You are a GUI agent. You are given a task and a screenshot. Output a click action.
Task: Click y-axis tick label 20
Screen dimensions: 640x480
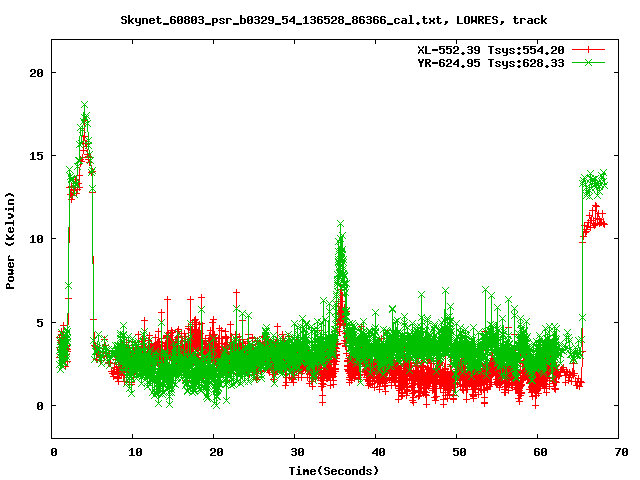36,73
